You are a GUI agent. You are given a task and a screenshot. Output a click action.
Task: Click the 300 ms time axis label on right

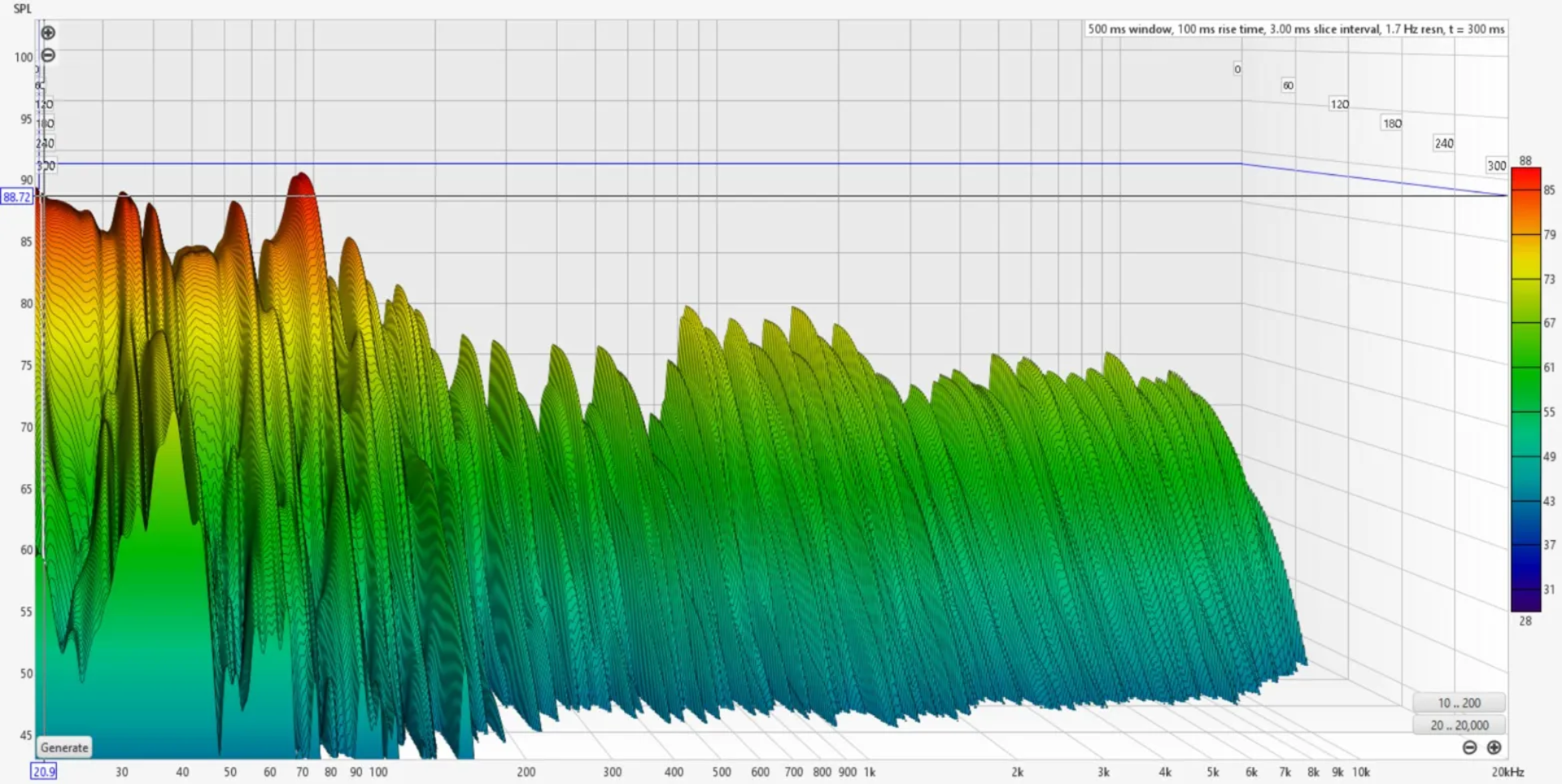1496,166
